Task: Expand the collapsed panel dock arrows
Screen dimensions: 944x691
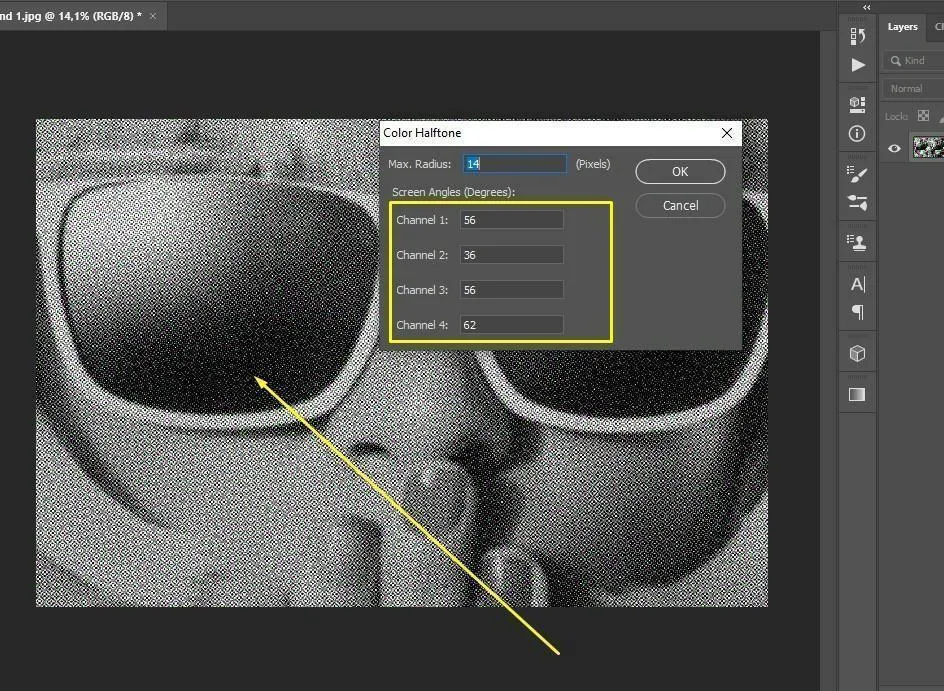Action: click(866, 7)
